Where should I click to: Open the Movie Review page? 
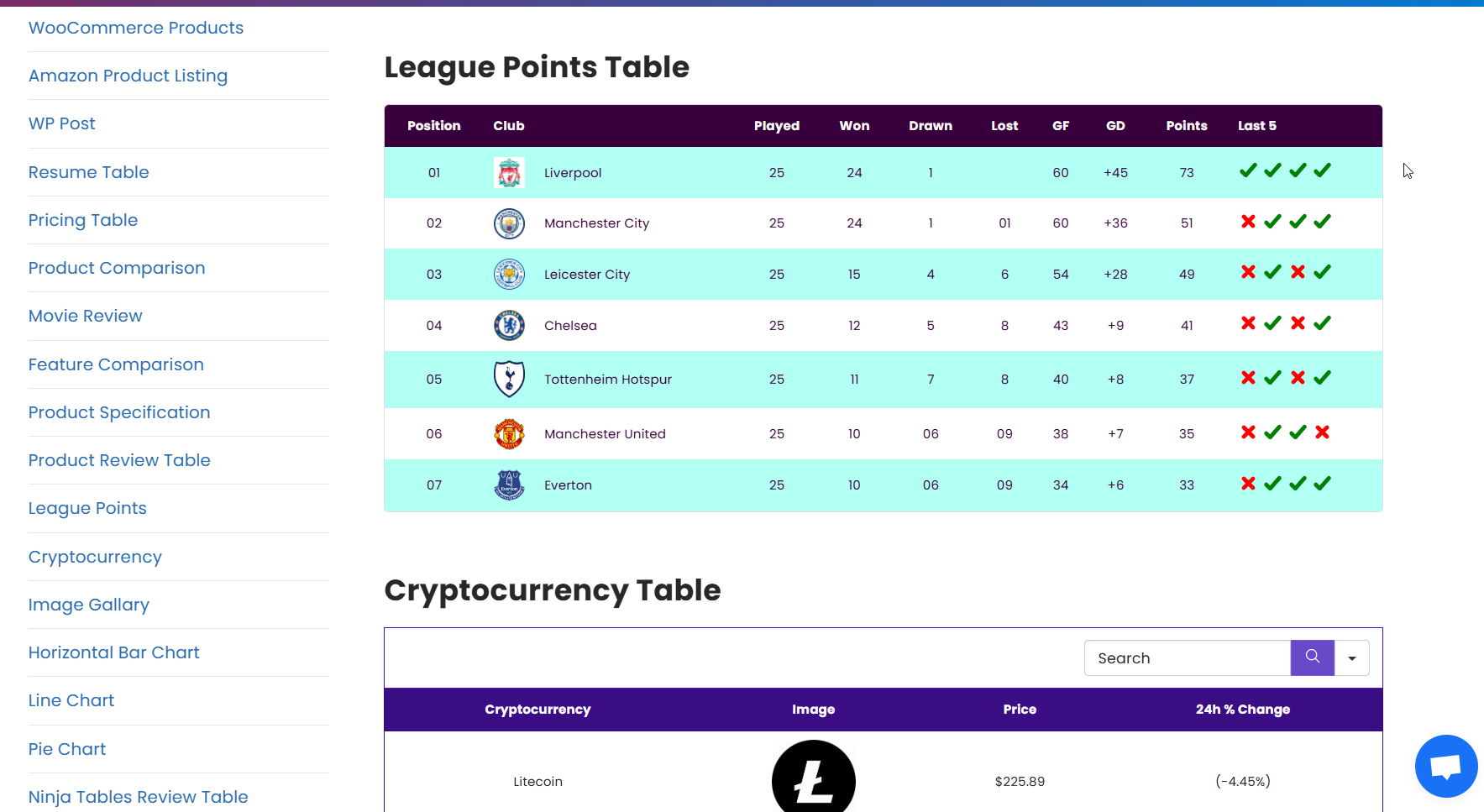(85, 316)
